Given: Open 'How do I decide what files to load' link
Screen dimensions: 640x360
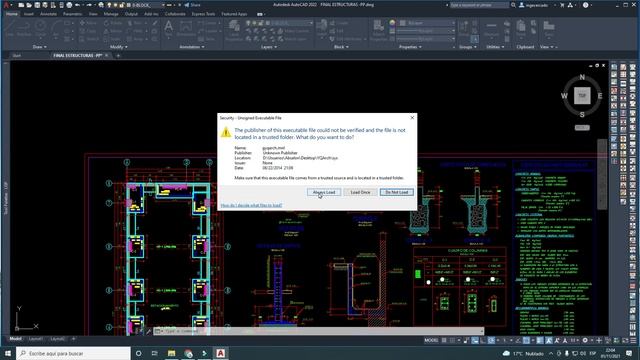Looking at the screenshot, I should (251, 205).
